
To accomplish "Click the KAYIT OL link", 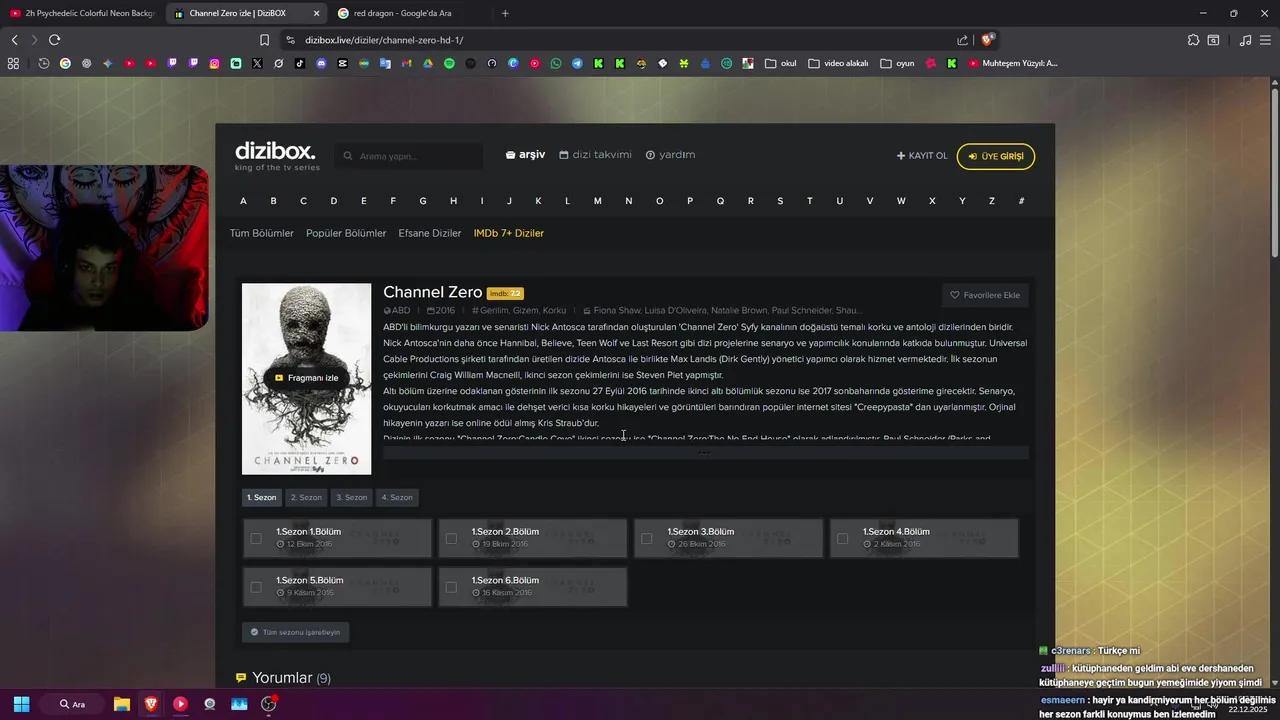I will (x=922, y=156).
